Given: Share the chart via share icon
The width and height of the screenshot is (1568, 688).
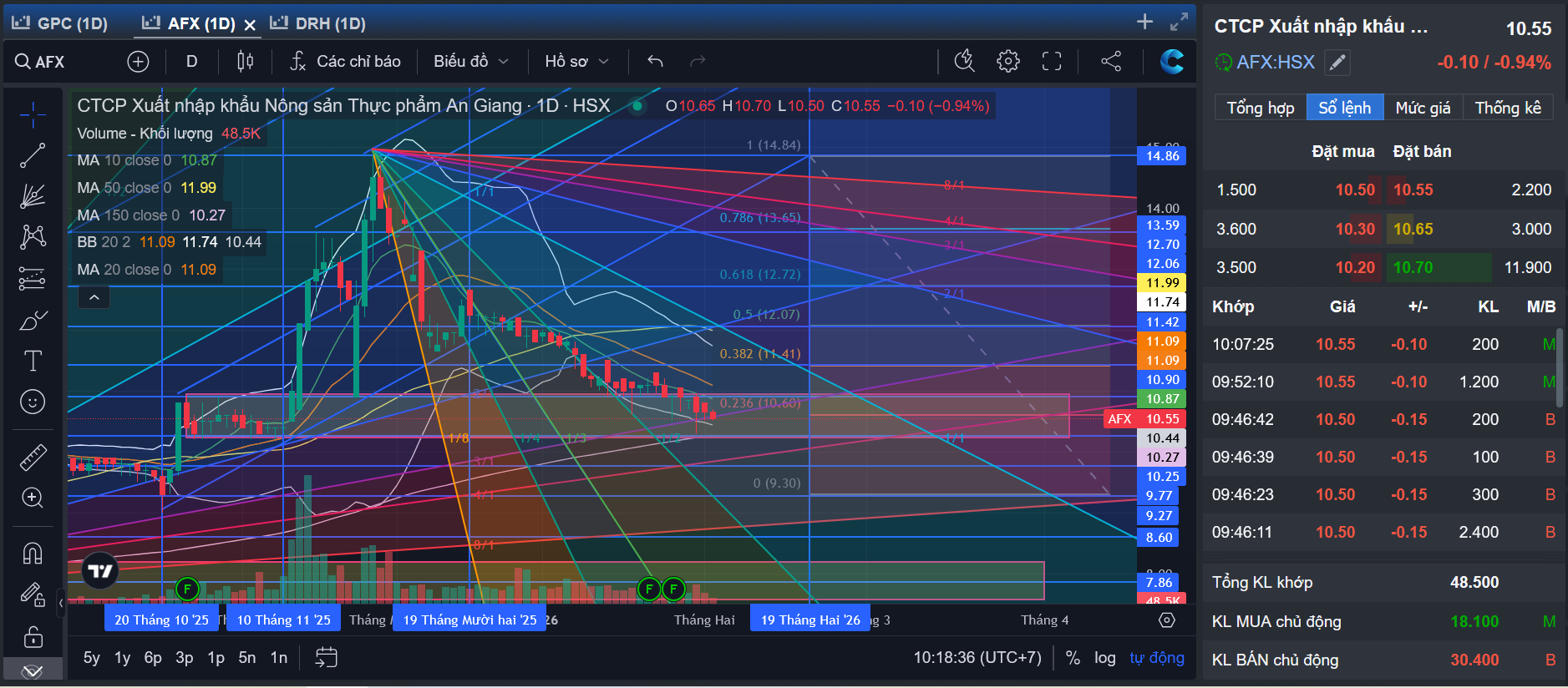Looking at the screenshot, I should coord(1111,61).
